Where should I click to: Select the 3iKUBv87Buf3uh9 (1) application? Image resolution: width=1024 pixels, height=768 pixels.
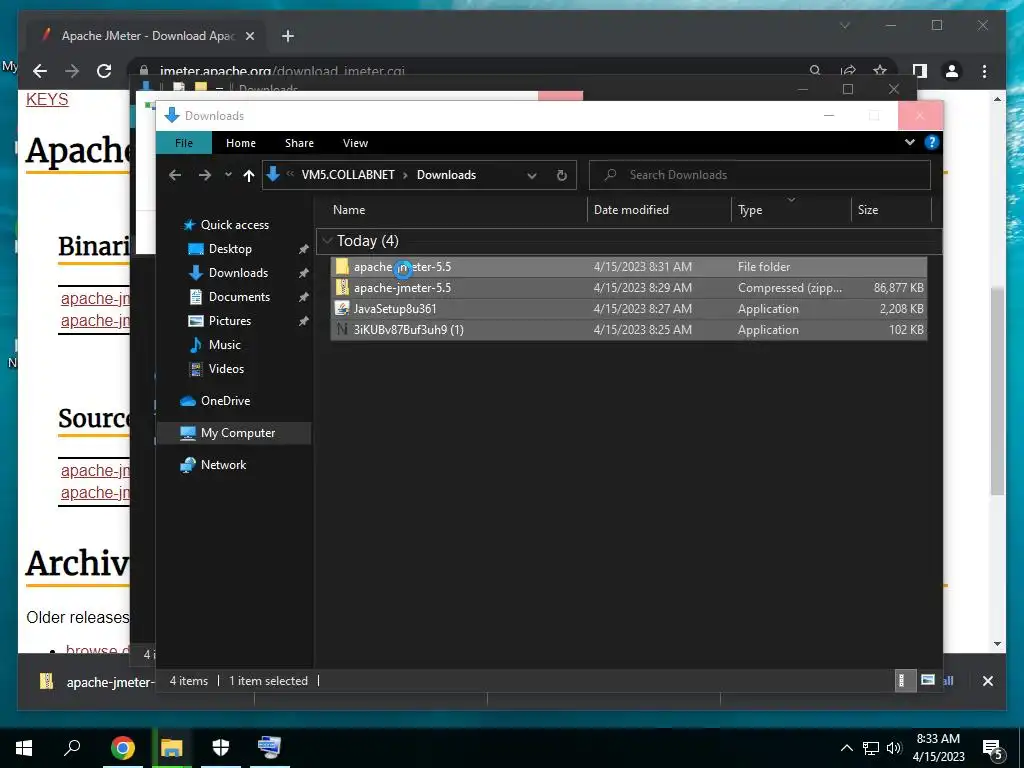point(628,330)
